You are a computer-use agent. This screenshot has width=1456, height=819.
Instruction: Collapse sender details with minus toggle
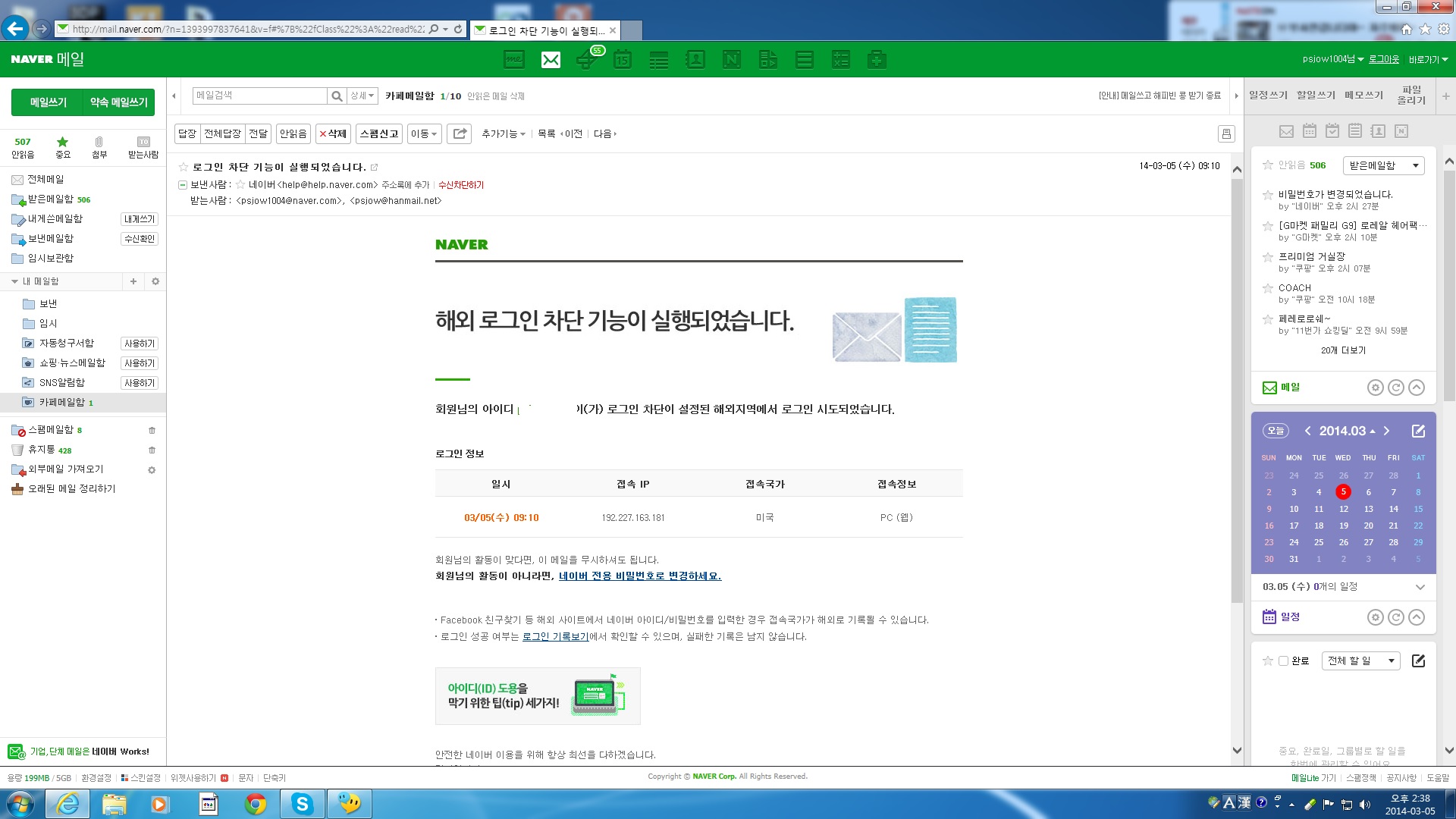(x=183, y=185)
